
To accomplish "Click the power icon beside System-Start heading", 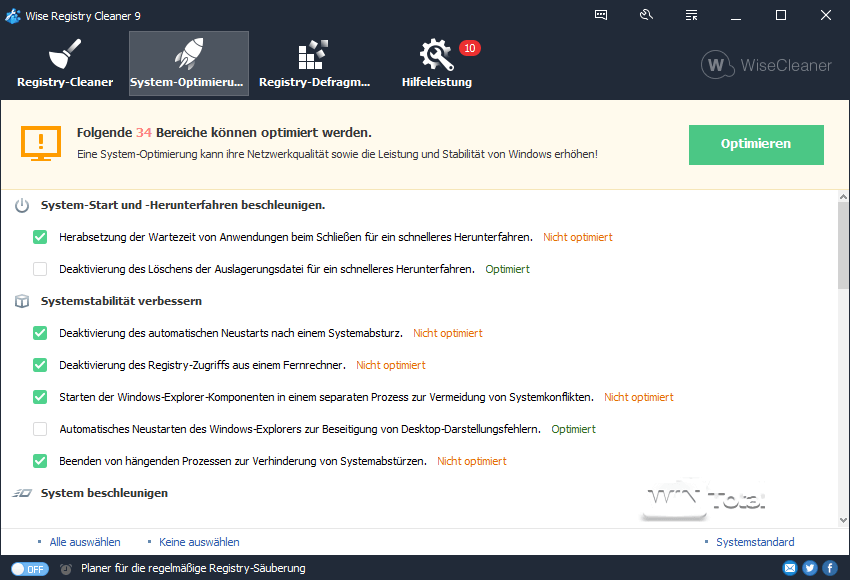I will pyautogui.click(x=22, y=205).
